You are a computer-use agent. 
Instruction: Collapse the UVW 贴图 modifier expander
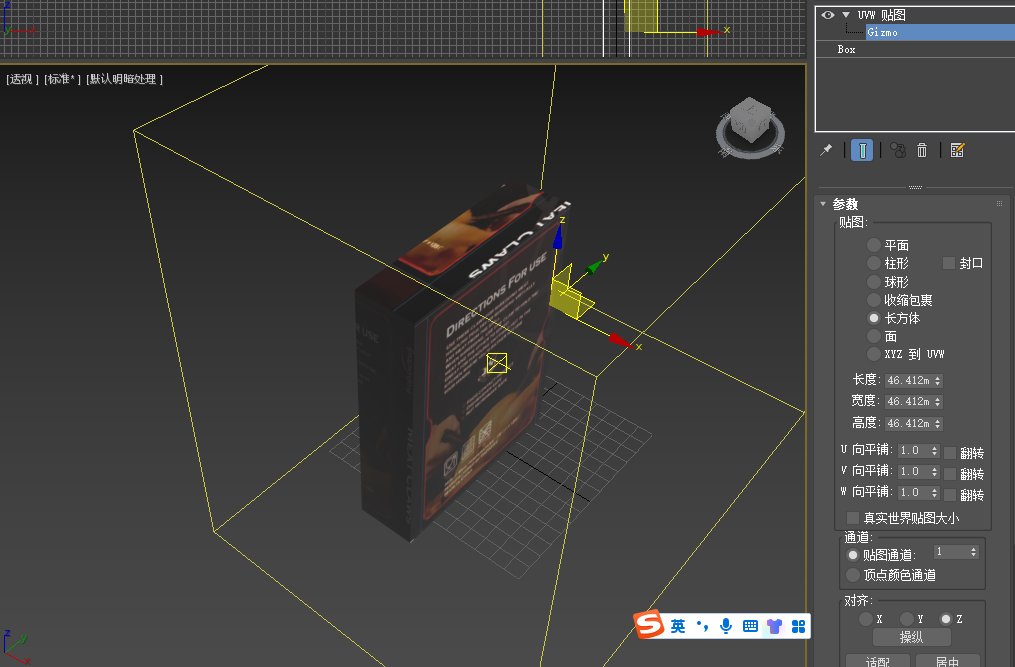click(845, 15)
